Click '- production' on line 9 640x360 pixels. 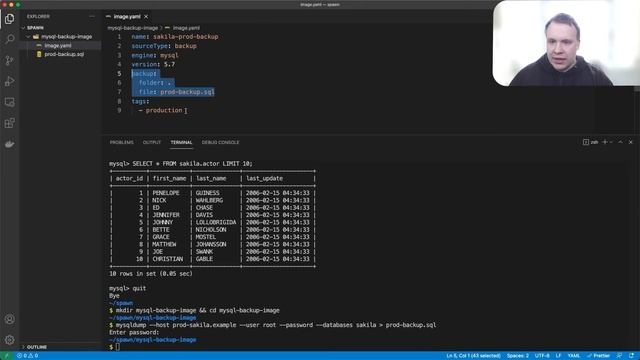click(x=160, y=110)
